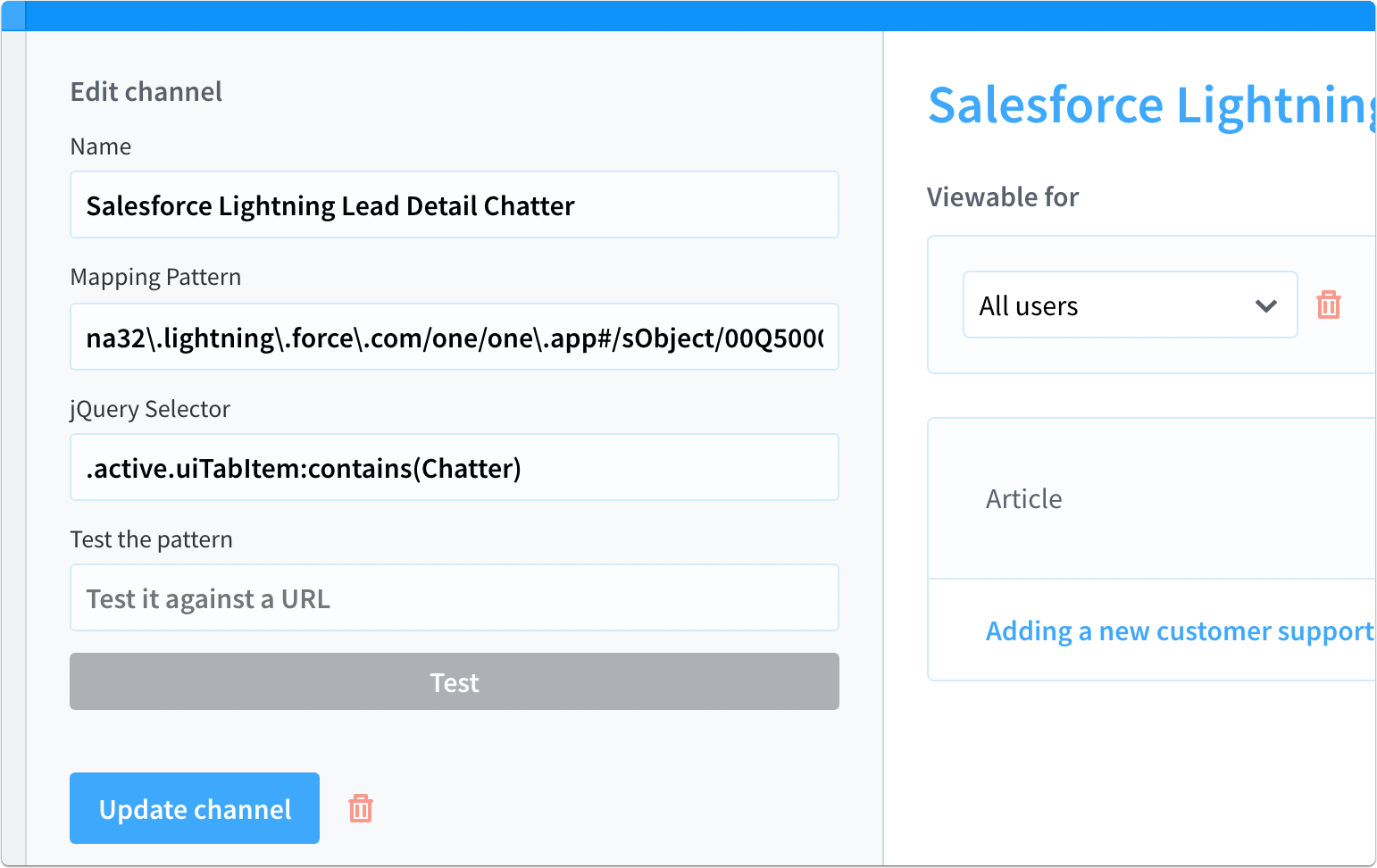Click the Name label above the first field
This screenshot has width=1377, height=868.
(x=101, y=146)
